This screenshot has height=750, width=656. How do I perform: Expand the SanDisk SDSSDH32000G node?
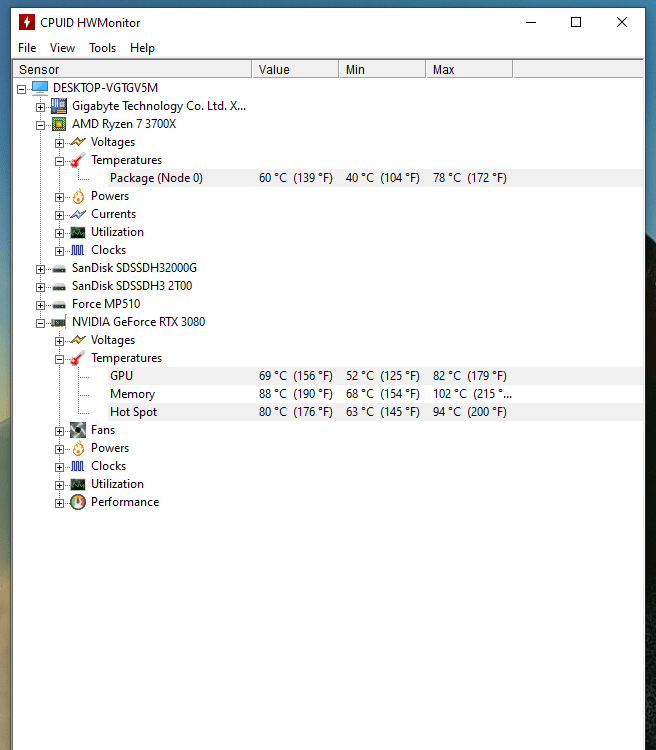point(41,269)
